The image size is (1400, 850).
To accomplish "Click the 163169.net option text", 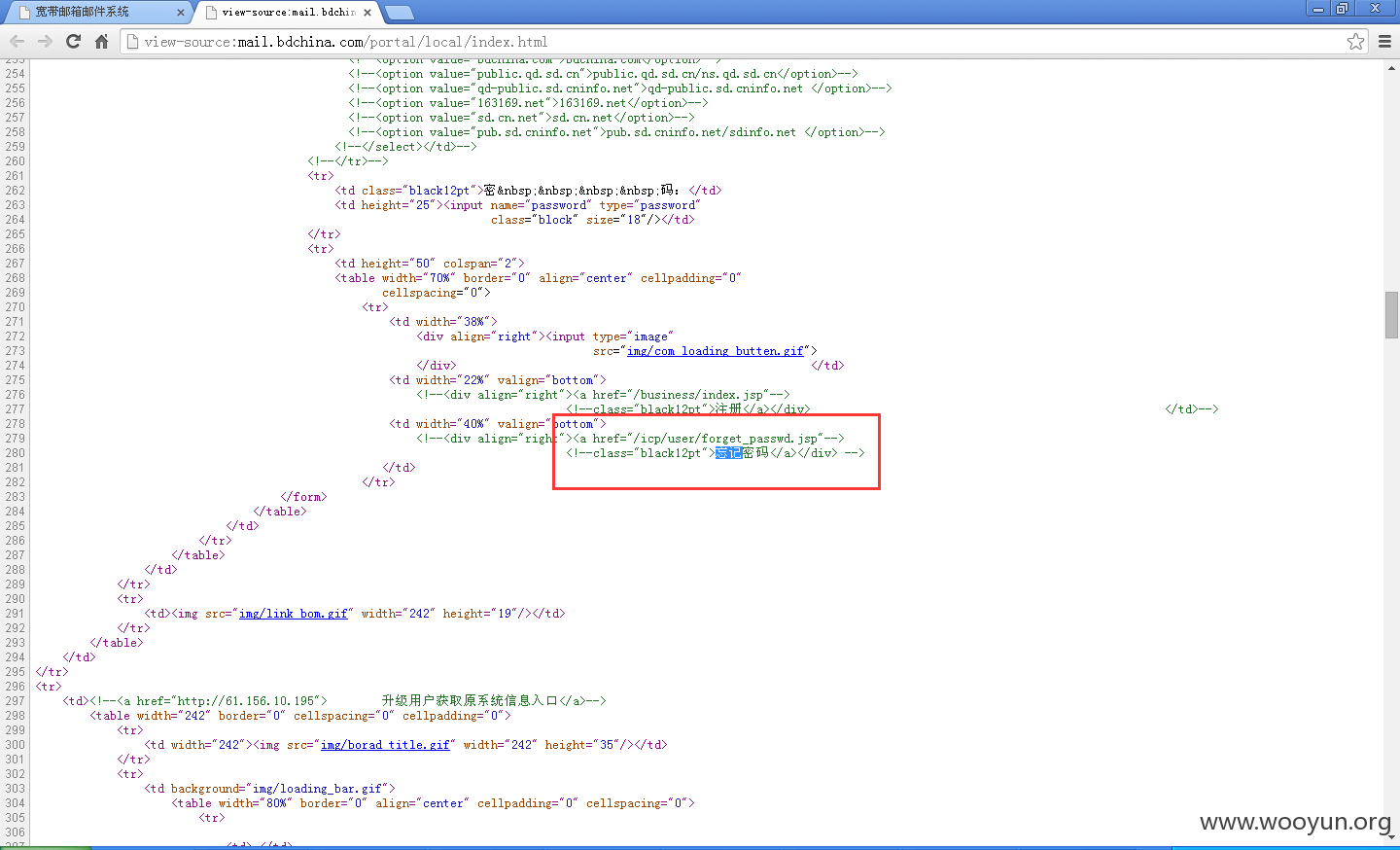I will [x=594, y=103].
